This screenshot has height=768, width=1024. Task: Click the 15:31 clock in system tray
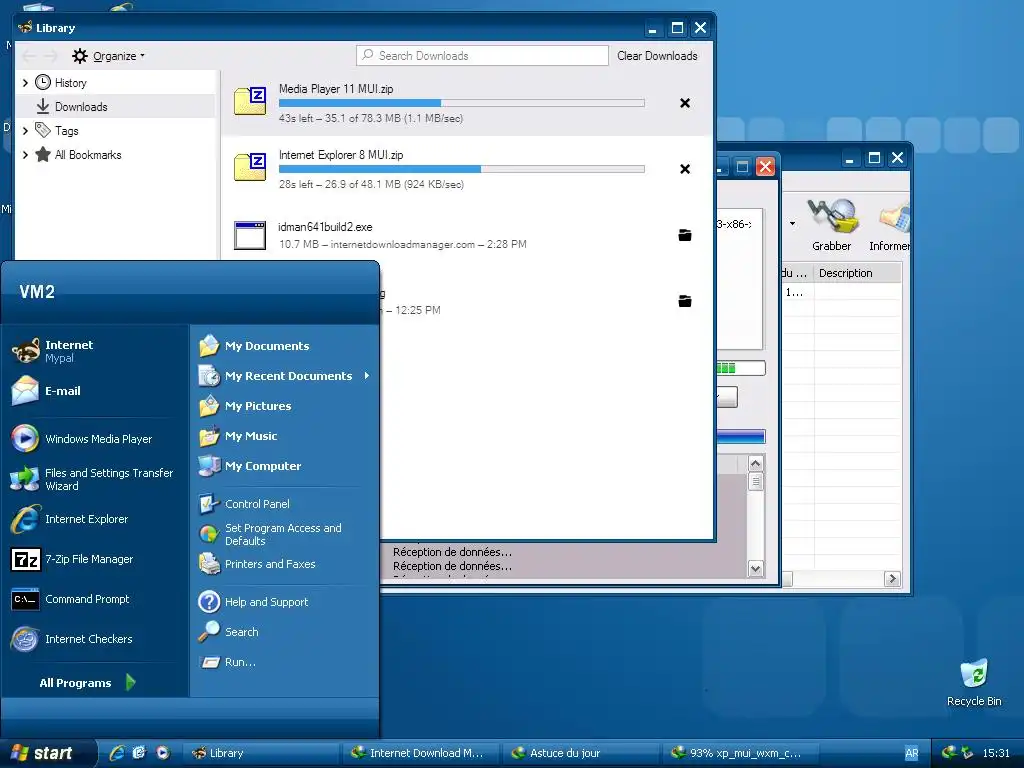point(996,753)
